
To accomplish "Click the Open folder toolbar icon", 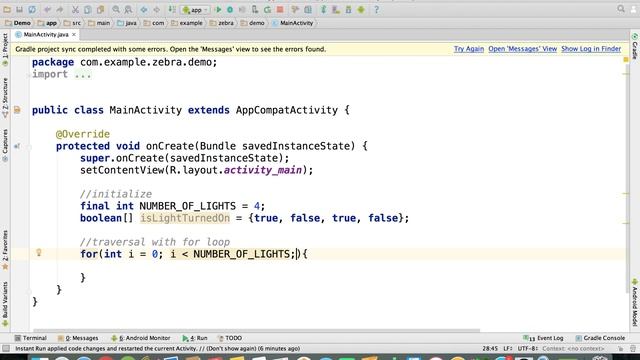I will [7, 9].
